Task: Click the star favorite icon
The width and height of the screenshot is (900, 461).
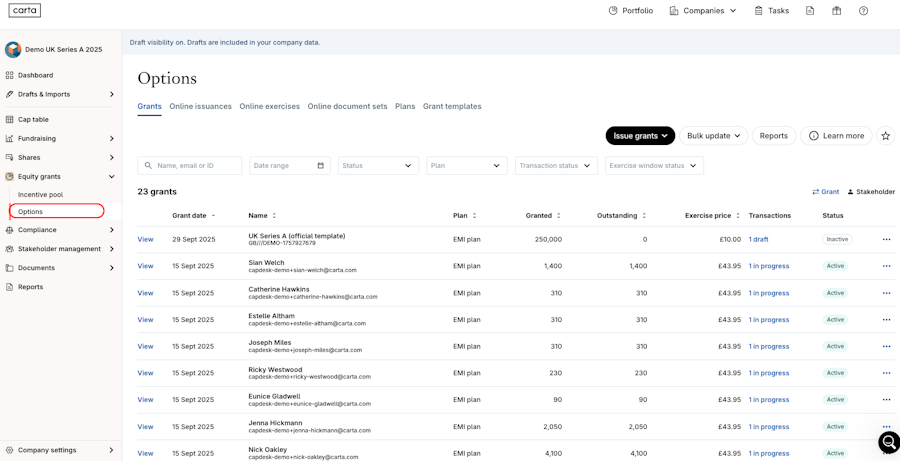Action: point(885,136)
